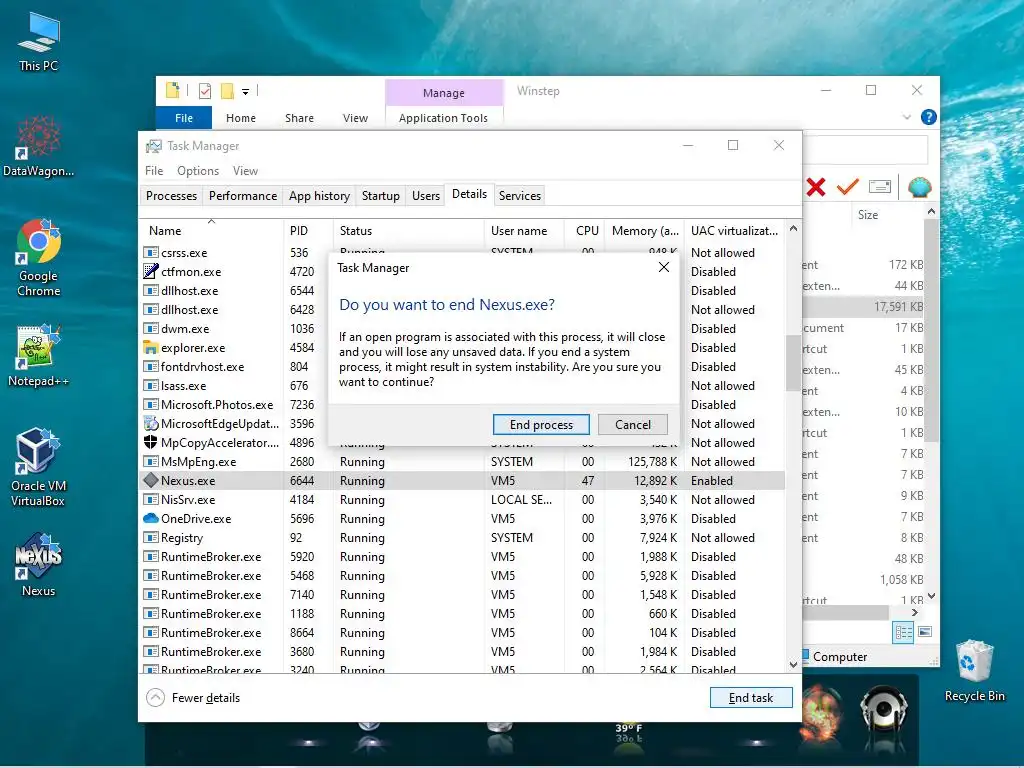Viewport: 1024px width, 768px height.
Task: Click Task Manager scrollbar down arrow
Action: click(x=793, y=665)
